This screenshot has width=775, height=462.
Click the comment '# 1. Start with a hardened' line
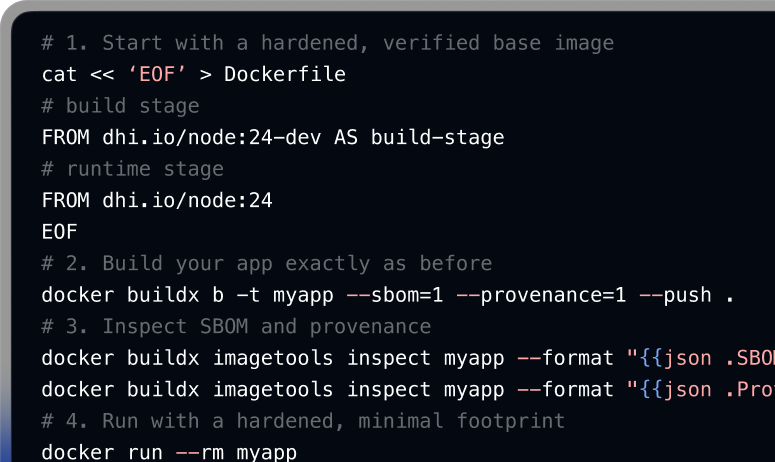coord(328,43)
